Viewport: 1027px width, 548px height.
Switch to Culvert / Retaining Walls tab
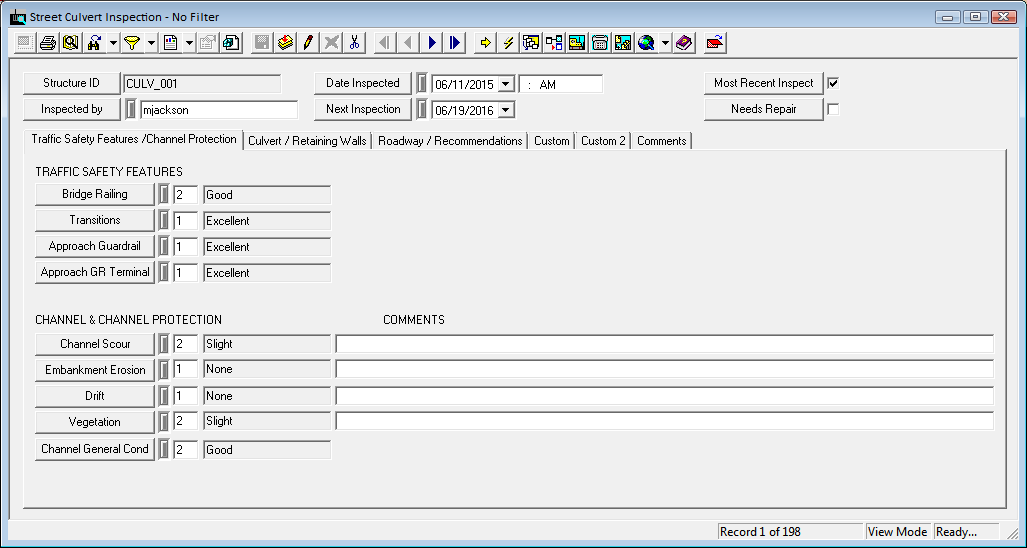[307, 141]
